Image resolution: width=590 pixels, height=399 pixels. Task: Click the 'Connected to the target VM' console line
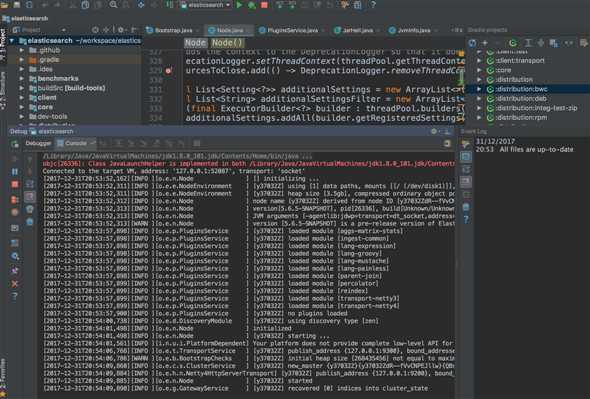point(173,171)
